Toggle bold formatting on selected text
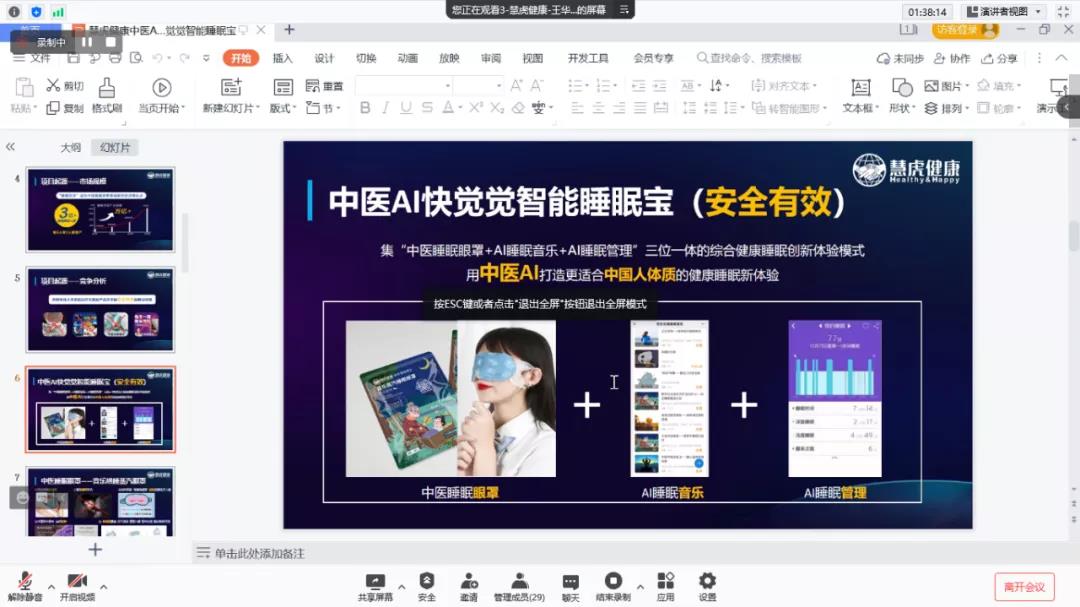This screenshot has height=607, width=1080. (x=364, y=108)
